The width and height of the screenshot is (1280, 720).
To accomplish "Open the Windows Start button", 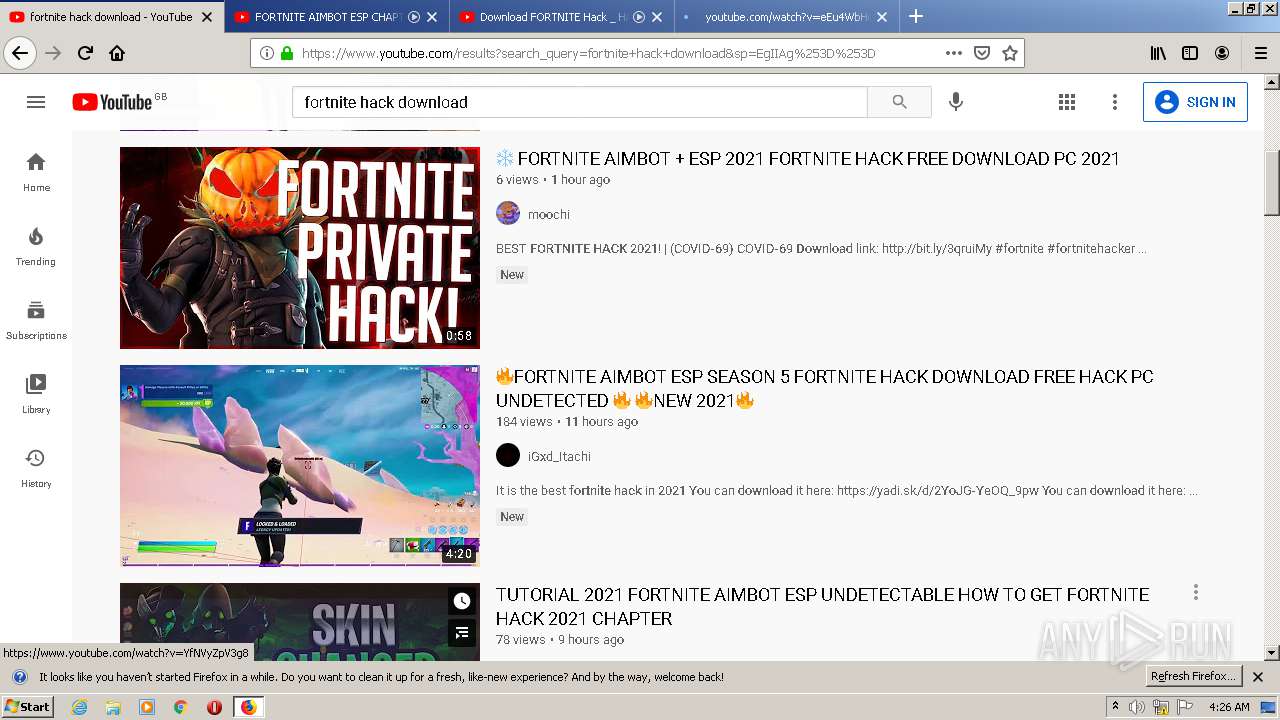I will pos(28,707).
